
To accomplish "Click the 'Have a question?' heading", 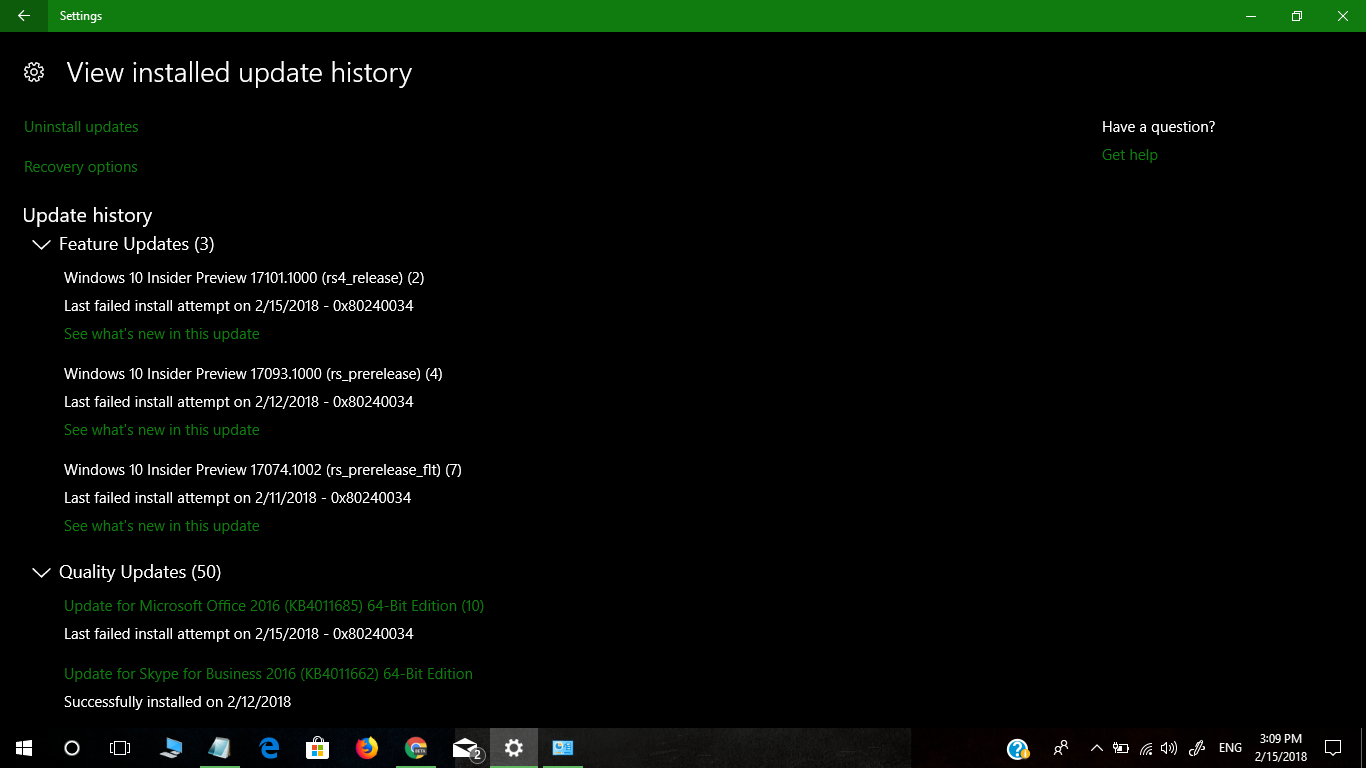I will 1159,127.
